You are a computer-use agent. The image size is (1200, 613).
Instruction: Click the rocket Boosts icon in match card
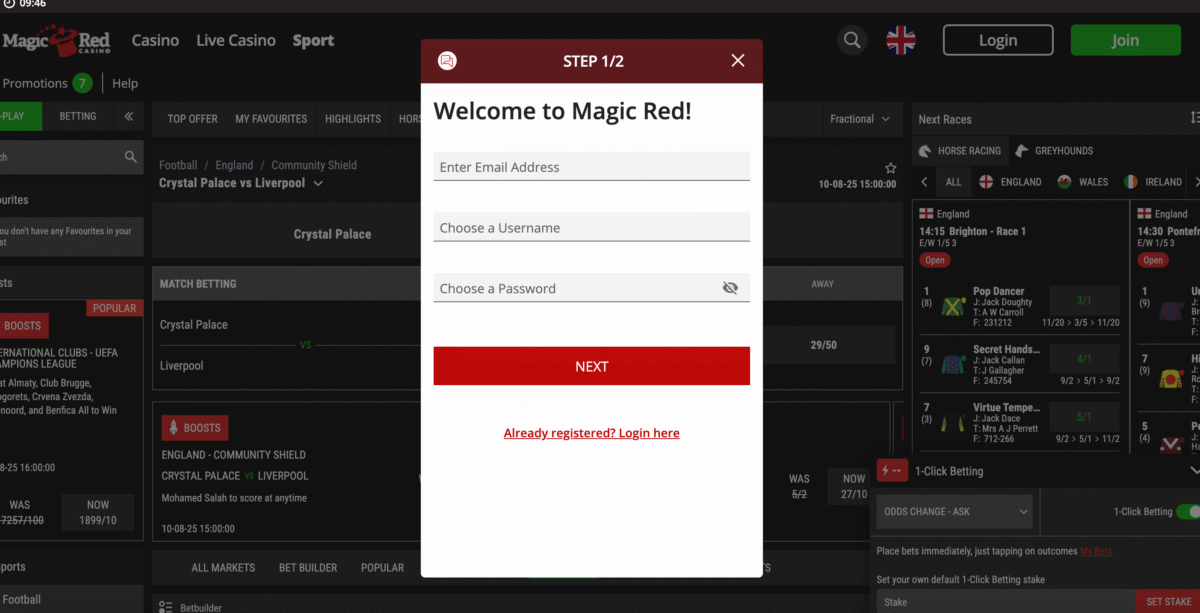pos(173,428)
